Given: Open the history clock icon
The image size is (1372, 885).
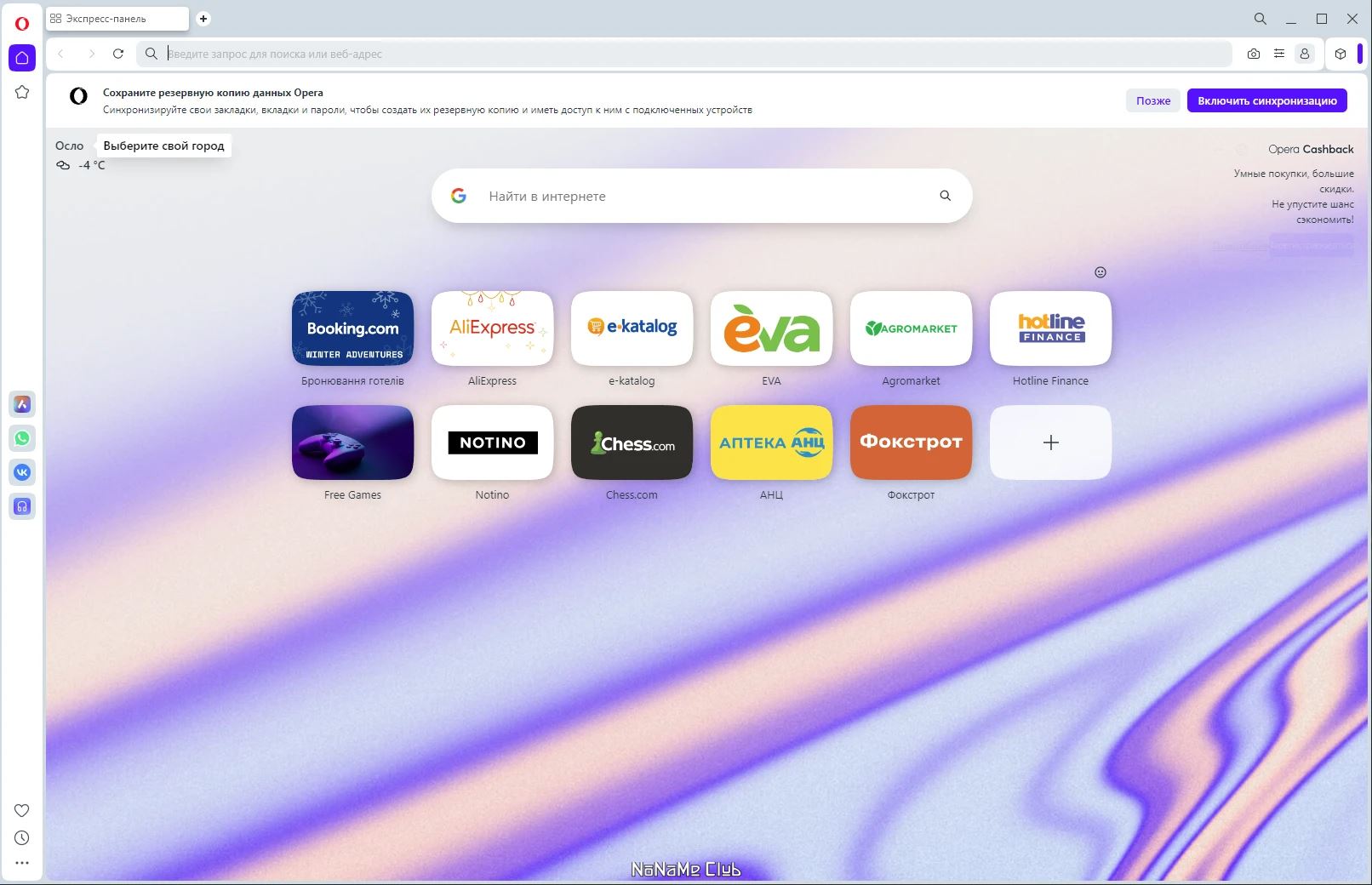Looking at the screenshot, I should [22, 838].
